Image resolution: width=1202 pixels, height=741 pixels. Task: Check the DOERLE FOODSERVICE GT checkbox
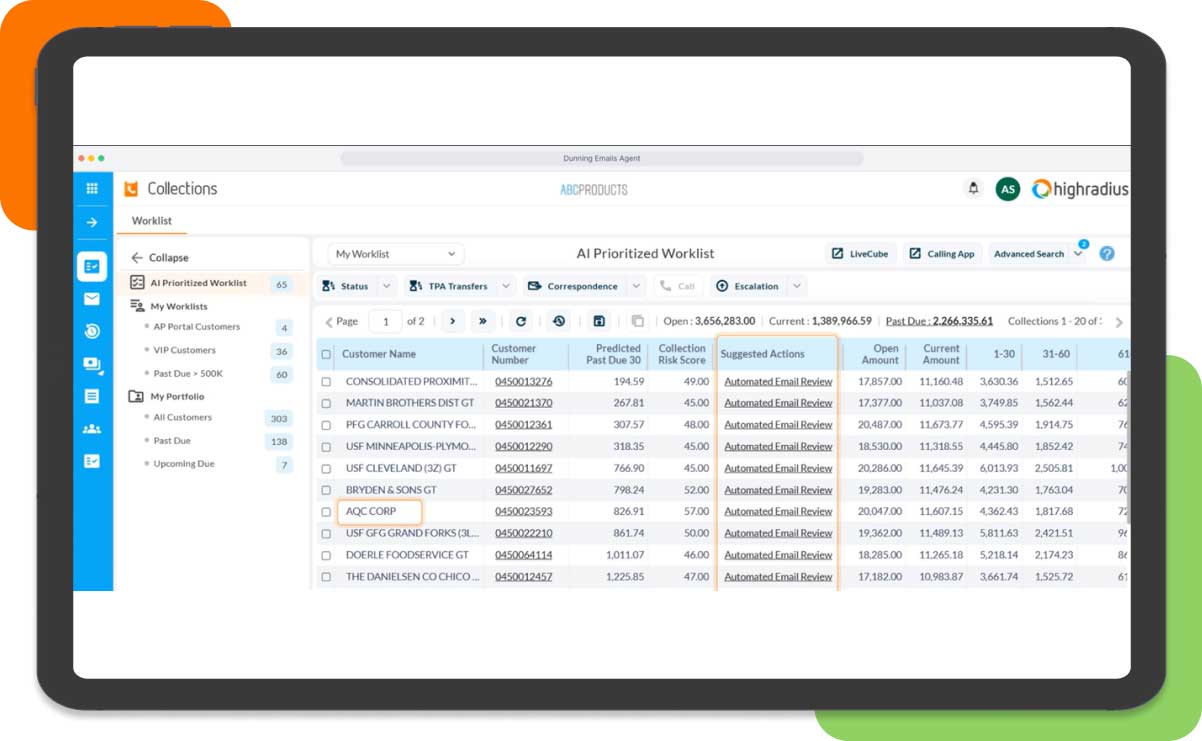coord(326,555)
